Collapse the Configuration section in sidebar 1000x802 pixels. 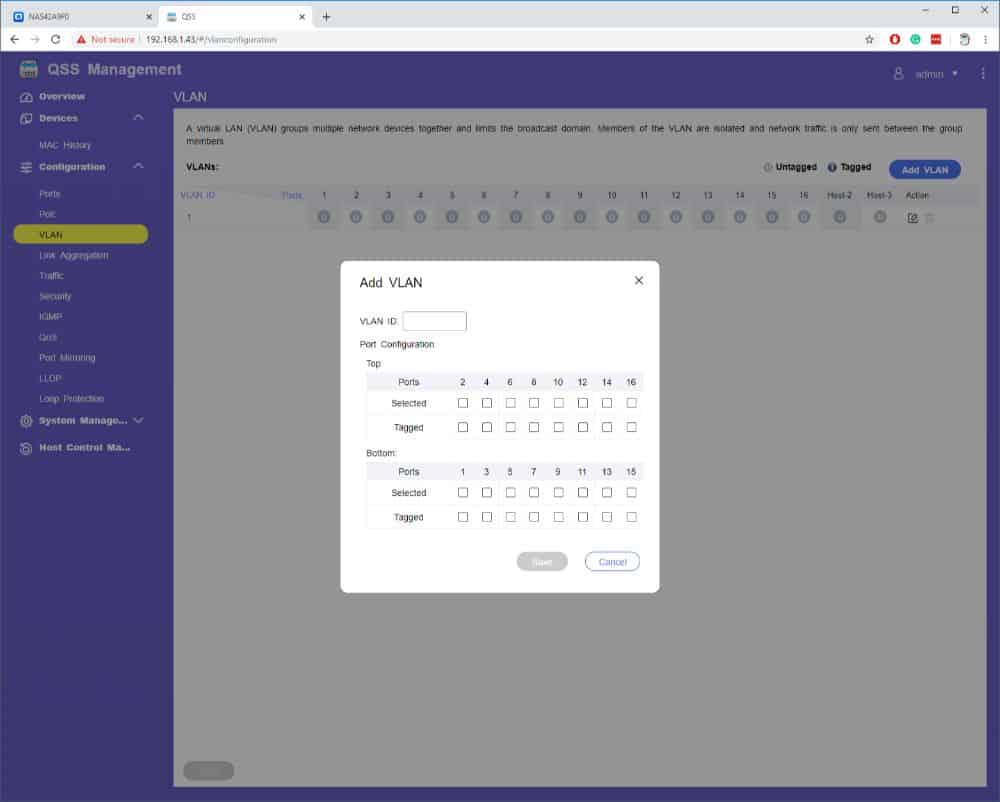pyautogui.click(x=138, y=167)
